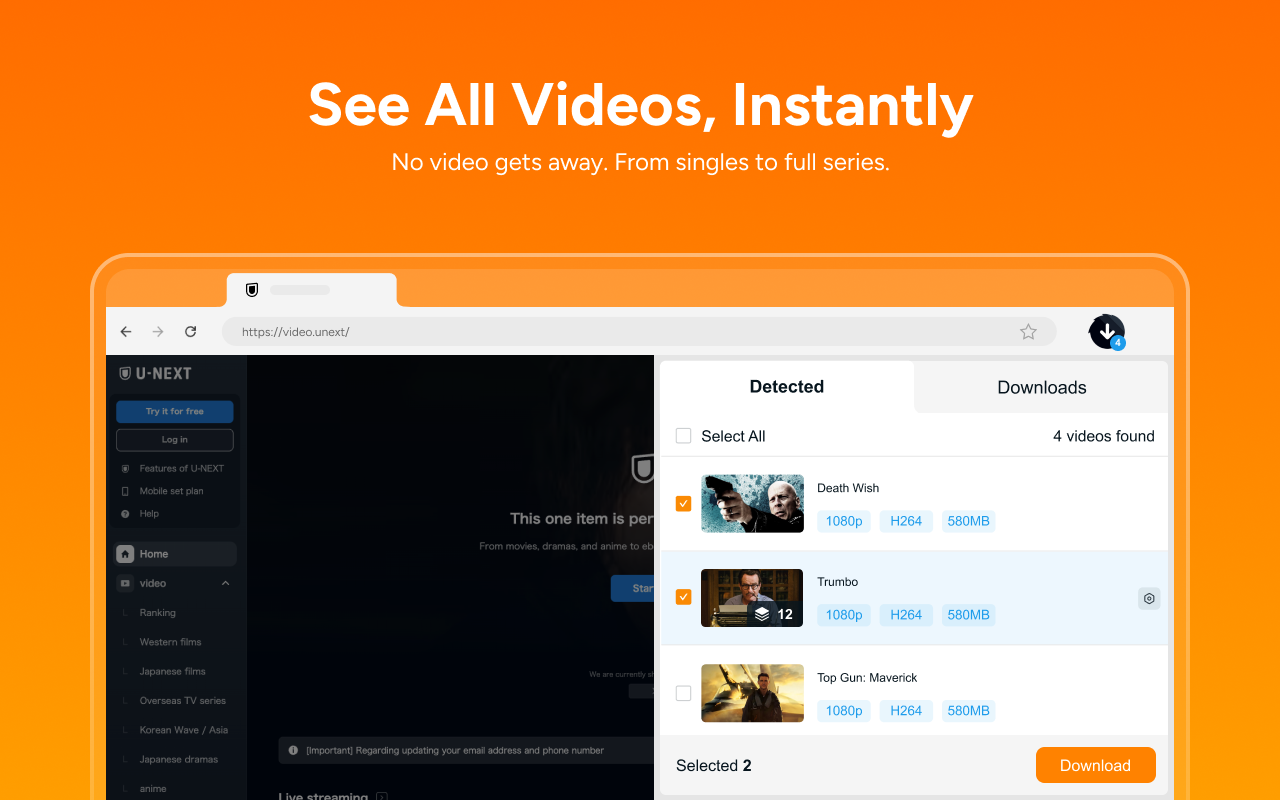Open the anime category

pos(153,789)
